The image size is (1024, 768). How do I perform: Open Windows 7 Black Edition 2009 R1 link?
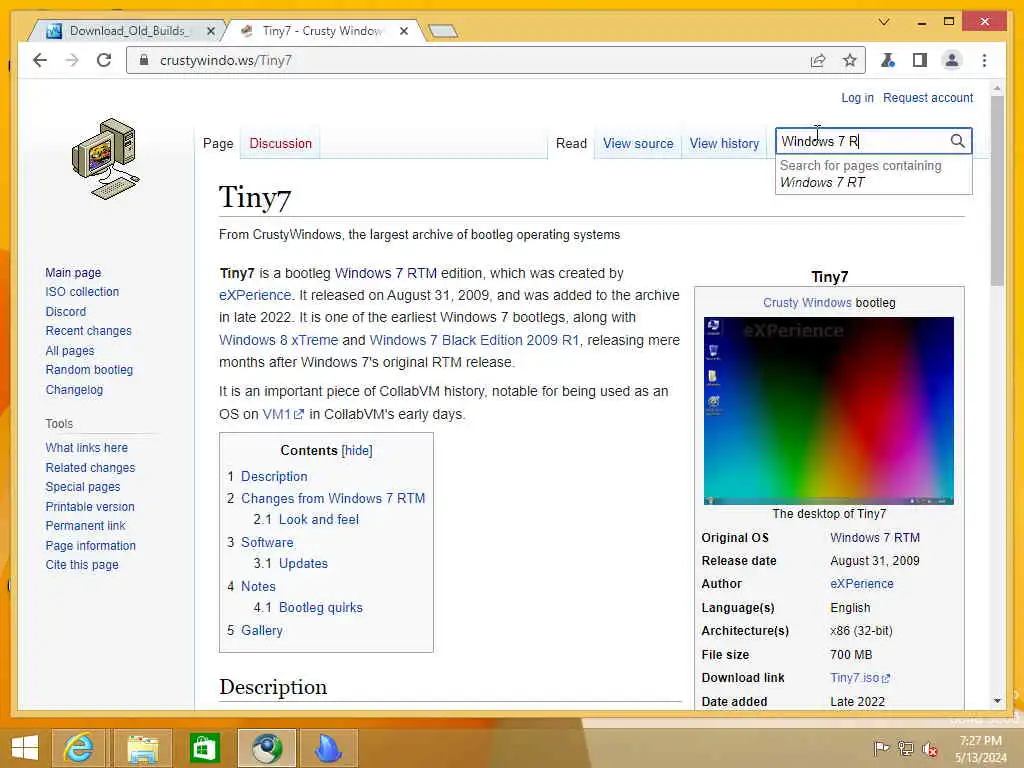474,340
